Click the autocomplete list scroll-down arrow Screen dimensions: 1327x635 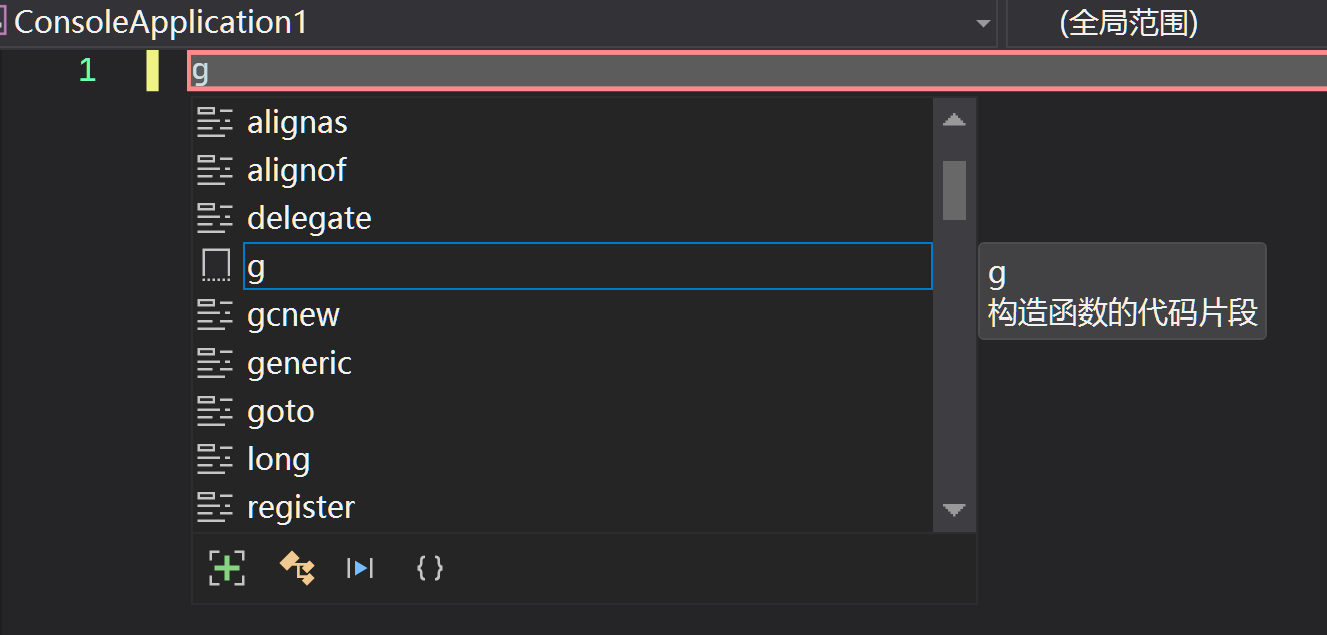coord(954,510)
